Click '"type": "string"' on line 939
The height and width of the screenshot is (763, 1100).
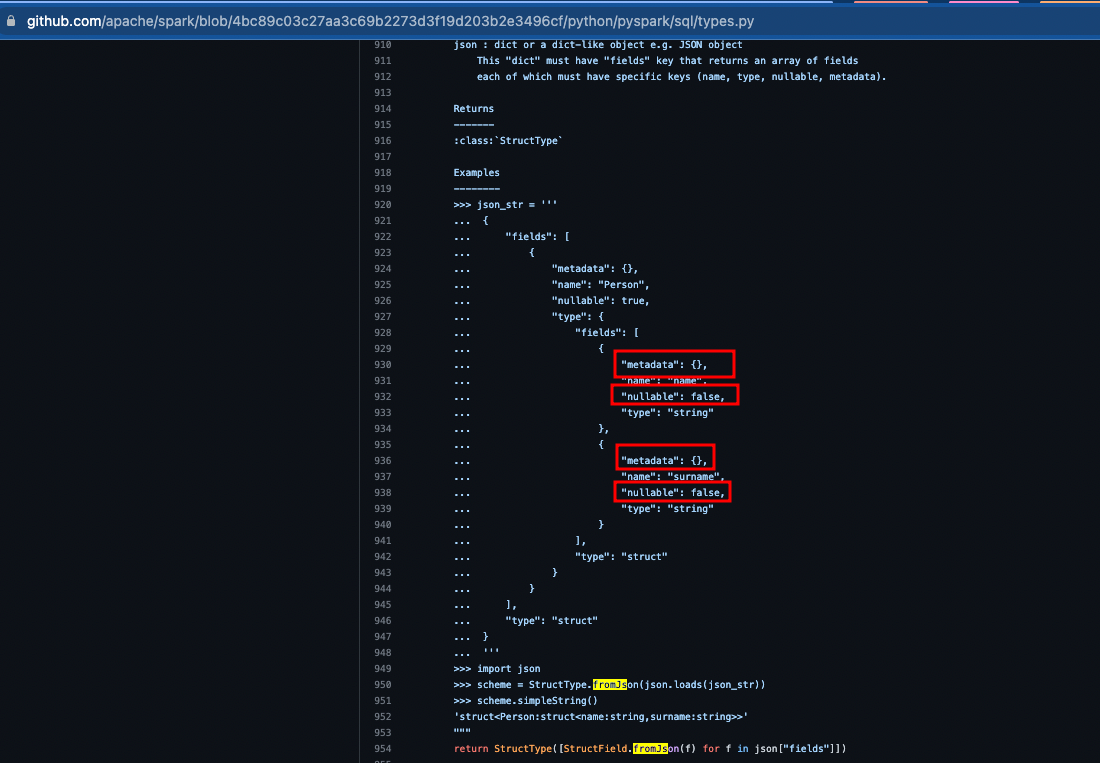667,509
